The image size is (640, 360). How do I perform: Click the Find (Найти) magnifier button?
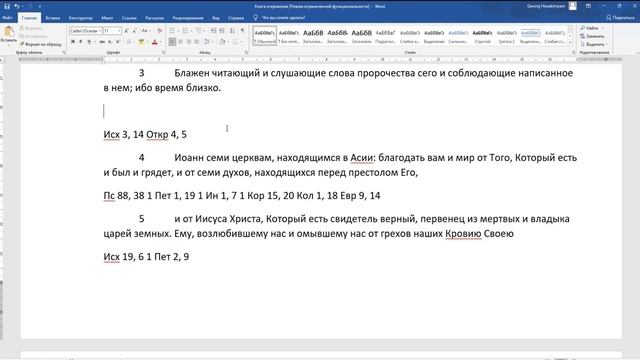tap(591, 28)
